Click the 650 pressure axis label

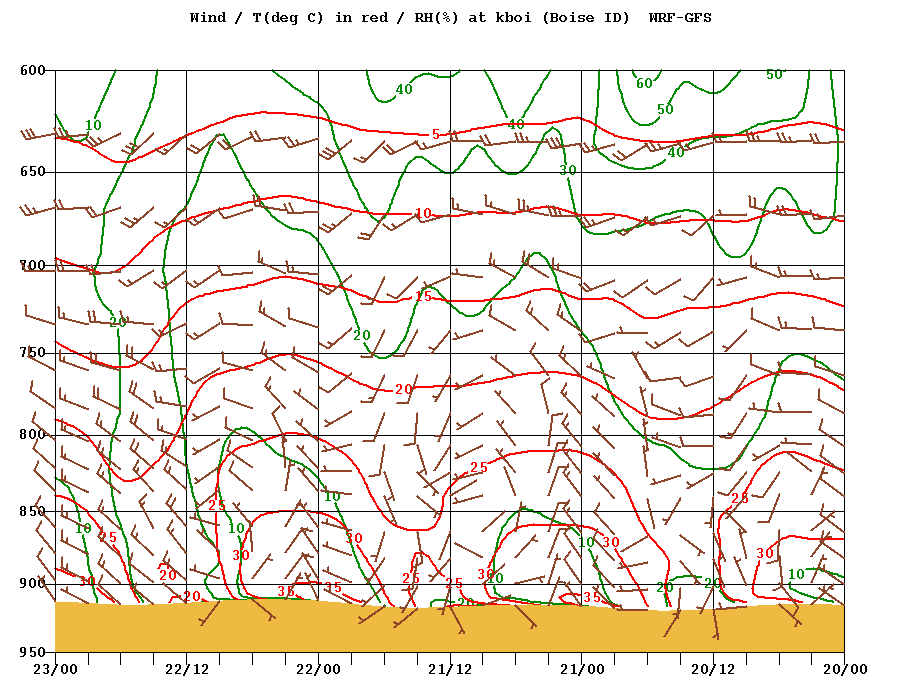(33, 172)
